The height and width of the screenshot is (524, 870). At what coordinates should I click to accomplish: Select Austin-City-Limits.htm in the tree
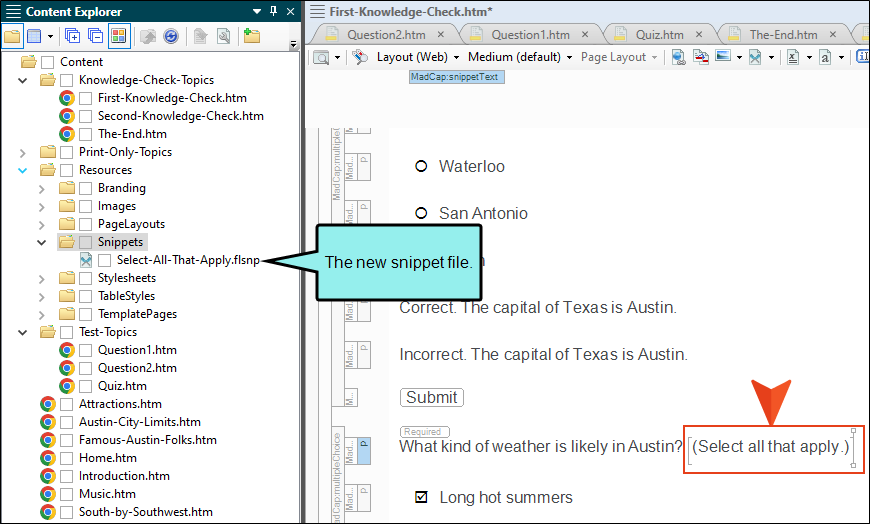pyautogui.click(x=139, y=422)
